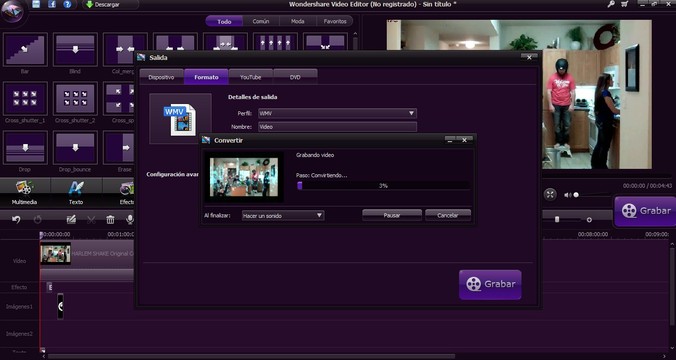Open the help question mark icon

(x=67, y=4)
